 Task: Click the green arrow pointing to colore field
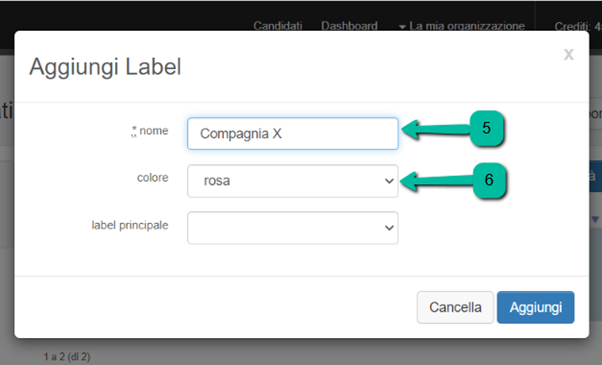click(437, 181)
